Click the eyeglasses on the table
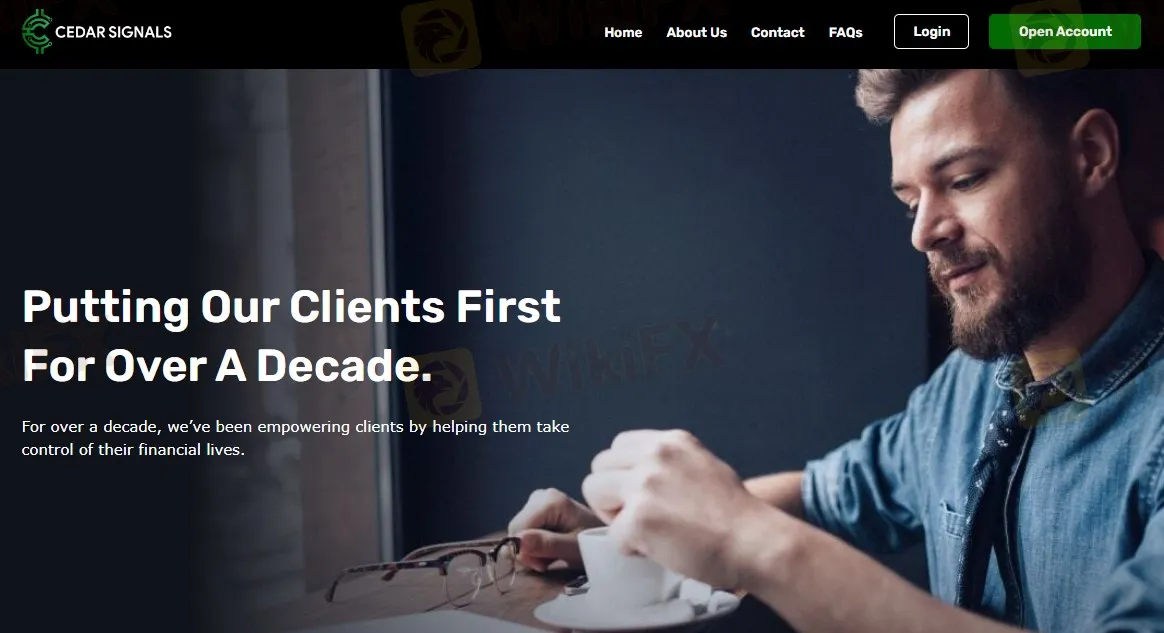Image resolution: width=1164 pixels, height=633 pixels. (423, 568)
